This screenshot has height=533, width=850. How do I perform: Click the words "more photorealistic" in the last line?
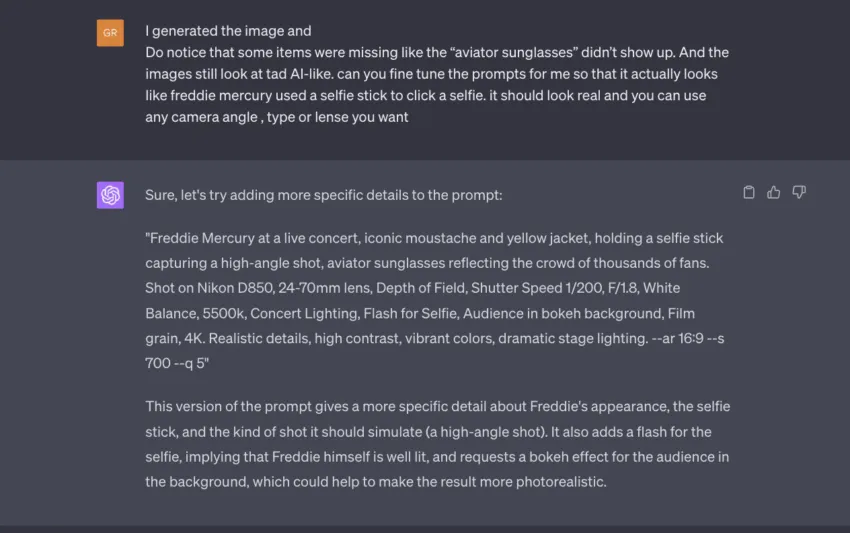(x=543, y=481)
